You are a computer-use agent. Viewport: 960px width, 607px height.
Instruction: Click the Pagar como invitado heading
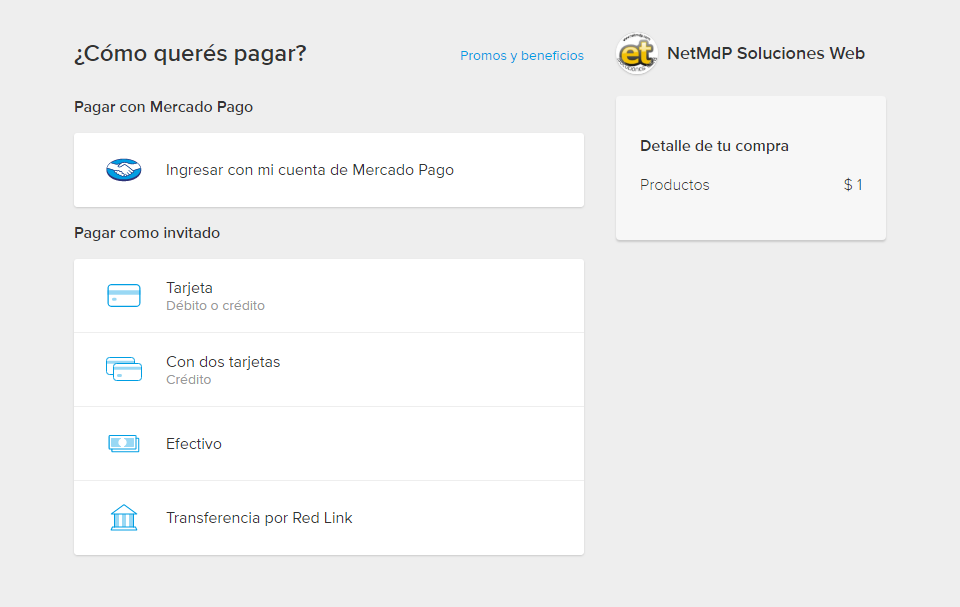click(147, 233)
